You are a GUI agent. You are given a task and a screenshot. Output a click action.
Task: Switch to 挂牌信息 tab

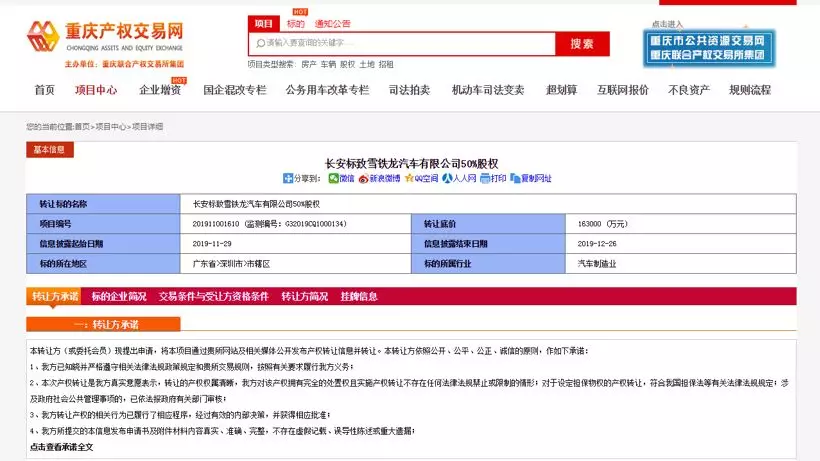click(359, 296)
